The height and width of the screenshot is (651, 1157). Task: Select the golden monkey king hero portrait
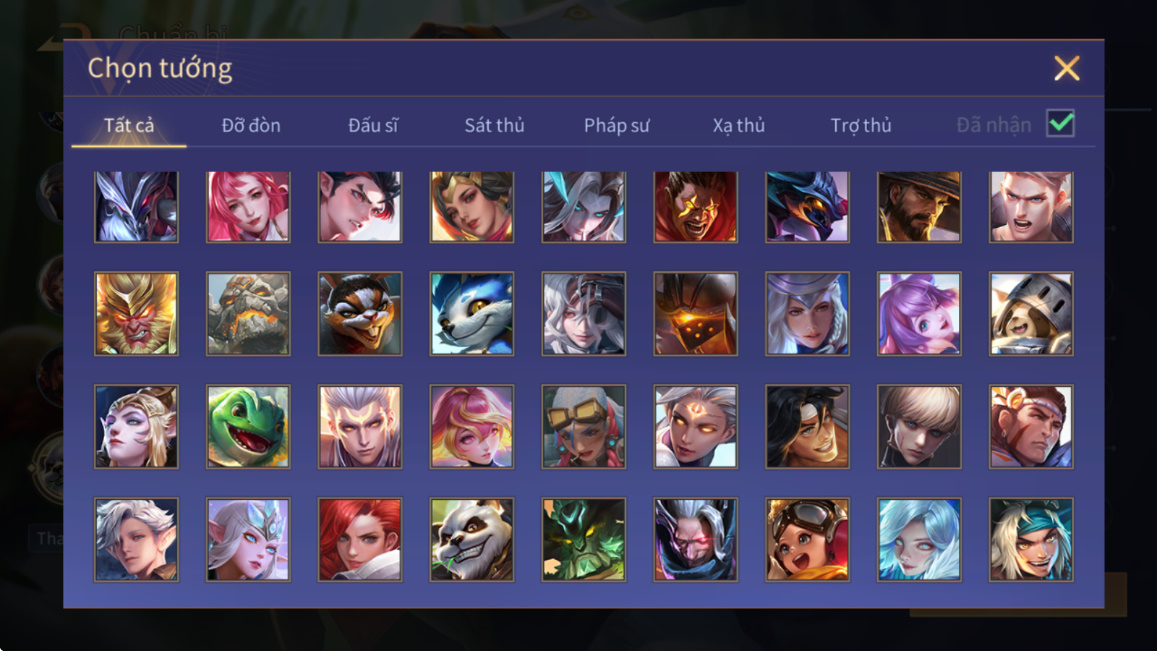pyautogui.click(x=136, y=314)
